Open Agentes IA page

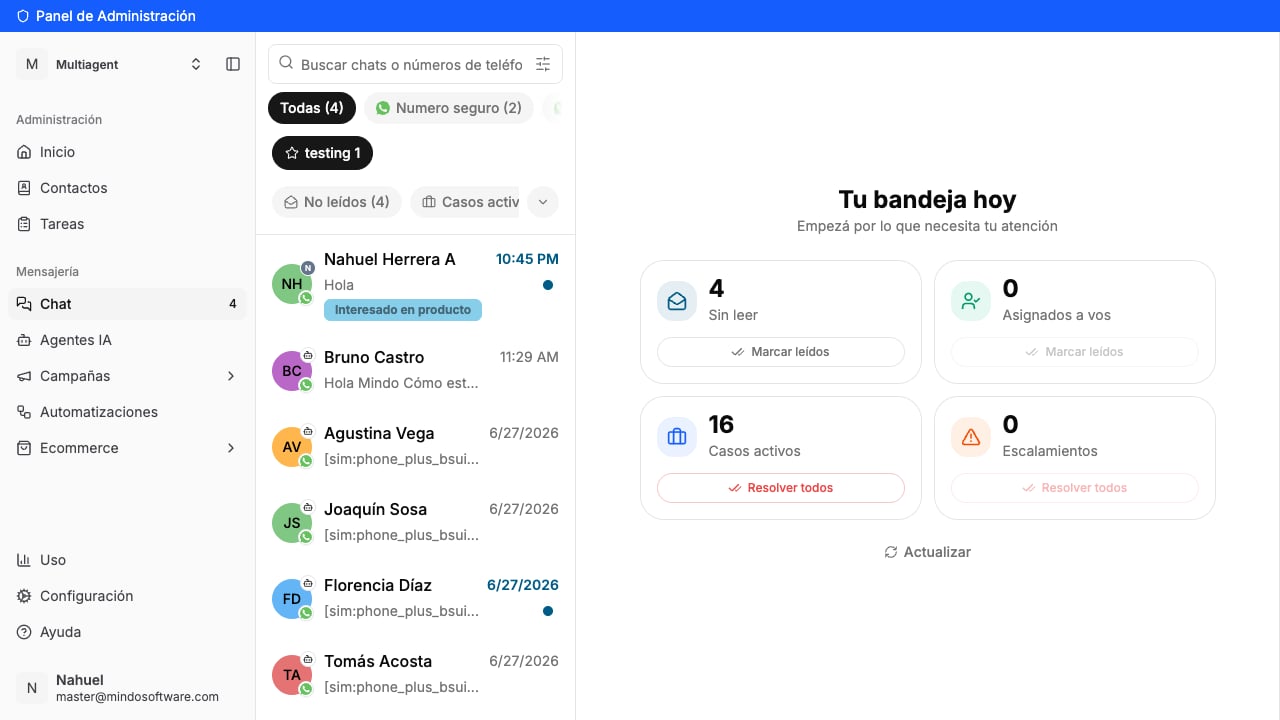point(127,340)
